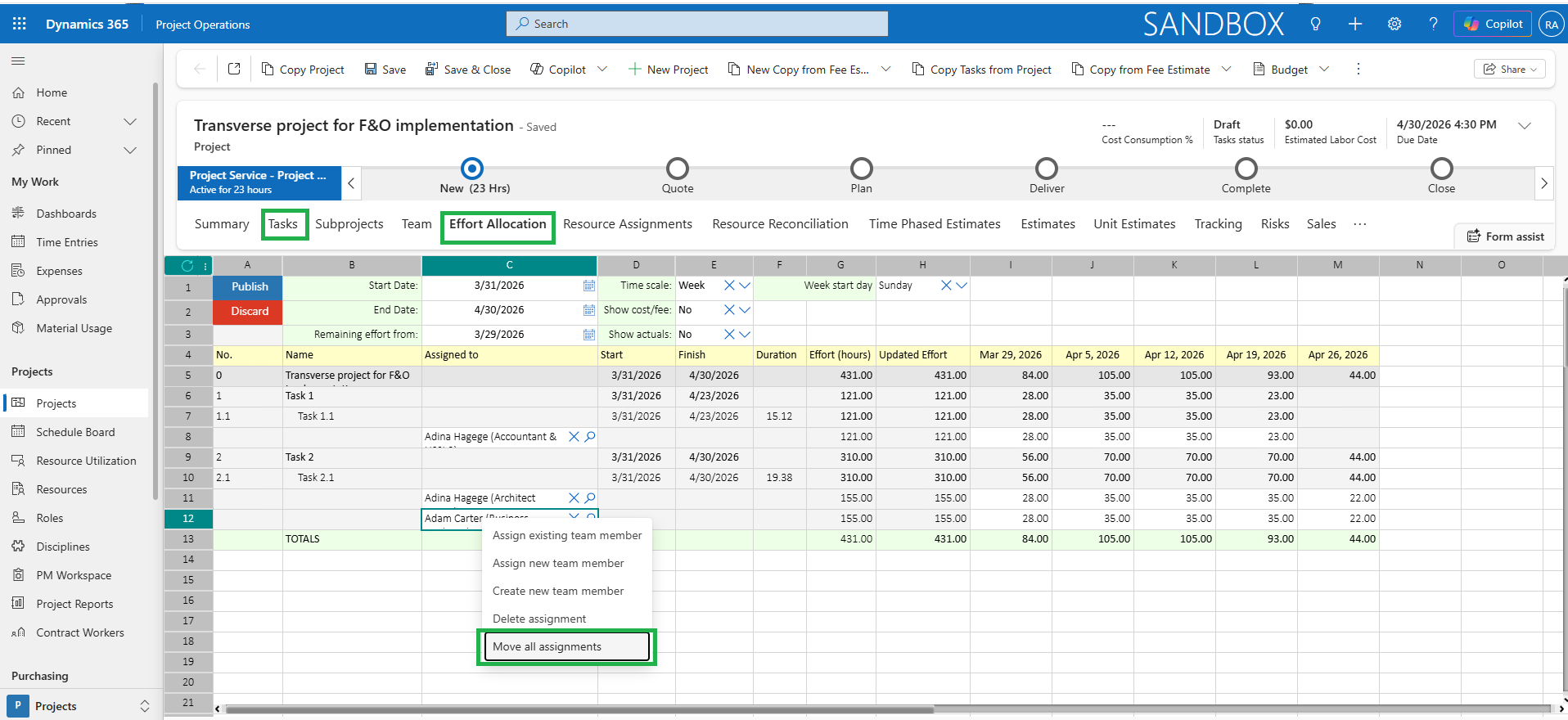Open the Dynamics 365 app launcher grid
Screen dimensions: 1568x720
(x=20, y=24)
